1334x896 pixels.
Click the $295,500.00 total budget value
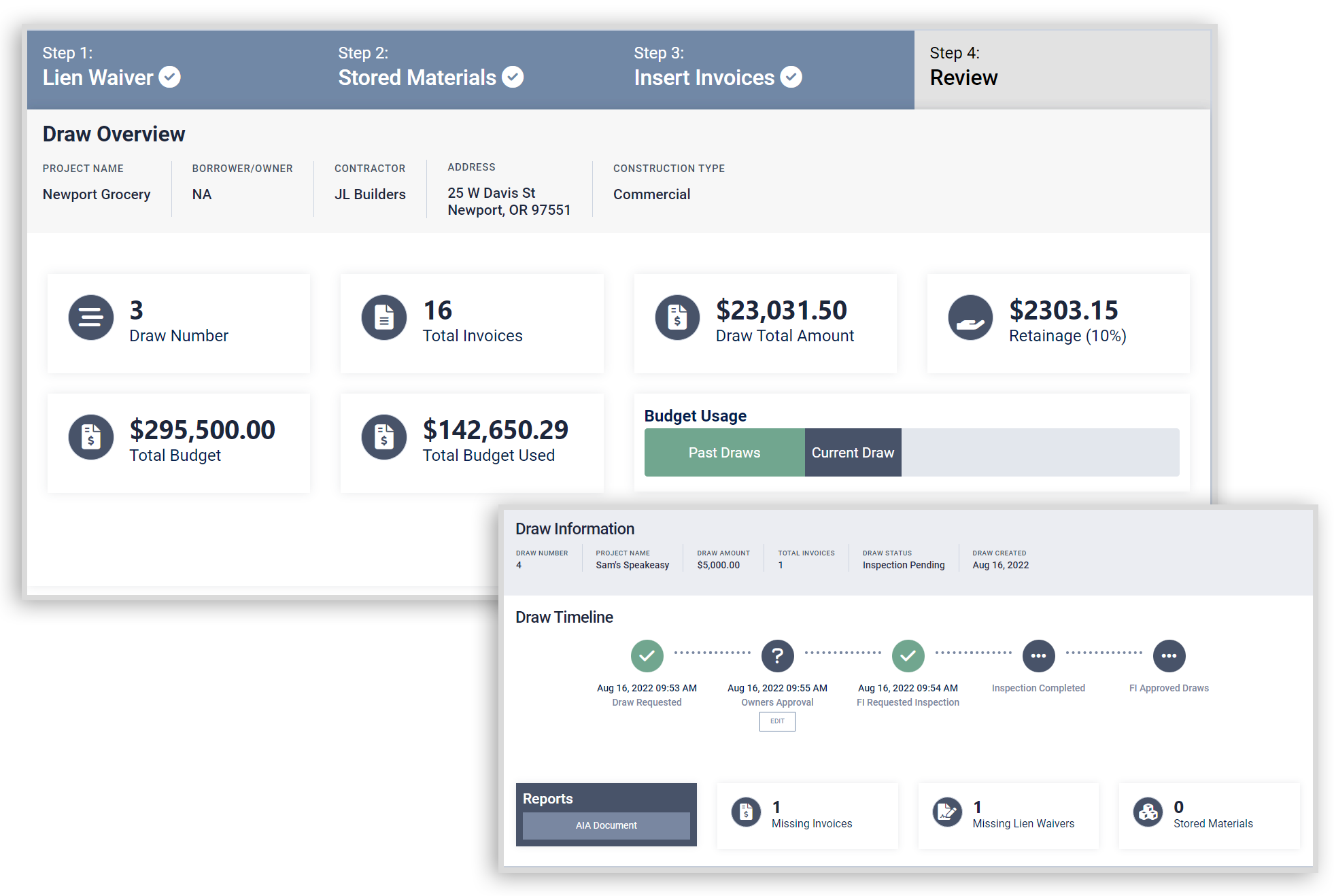tap(203, 430)
